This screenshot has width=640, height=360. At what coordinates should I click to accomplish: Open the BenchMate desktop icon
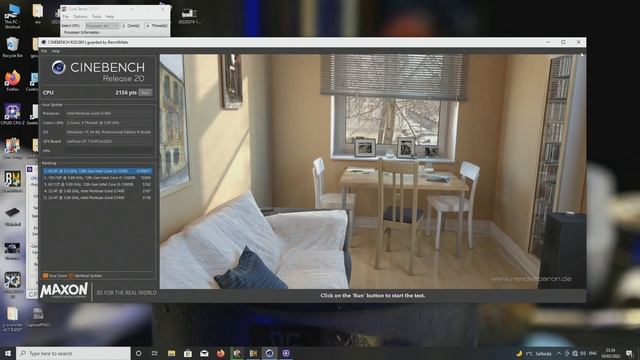(x=13, y=181)
